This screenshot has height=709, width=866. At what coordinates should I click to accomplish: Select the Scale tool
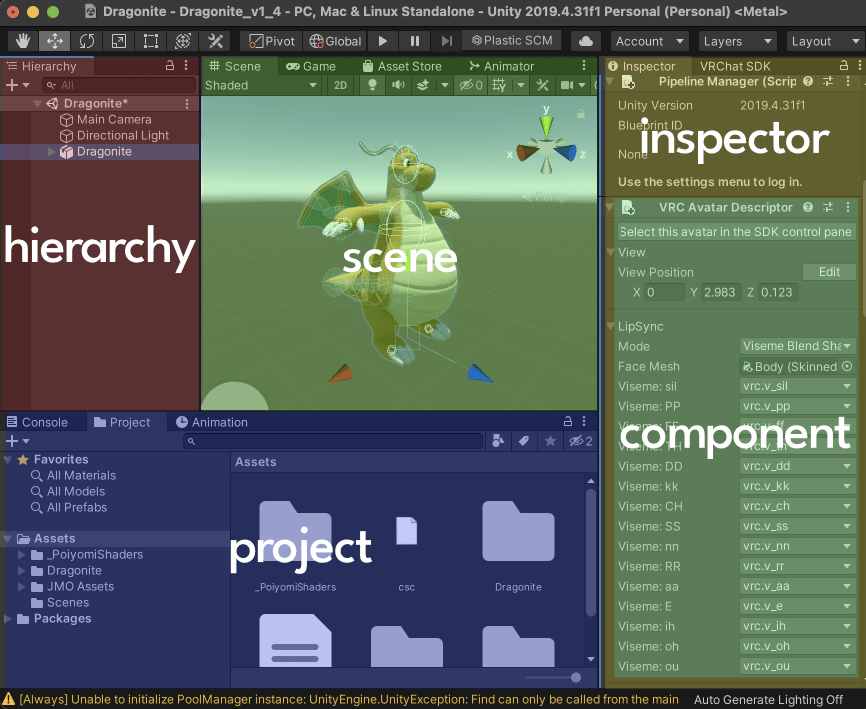(119, 41)
